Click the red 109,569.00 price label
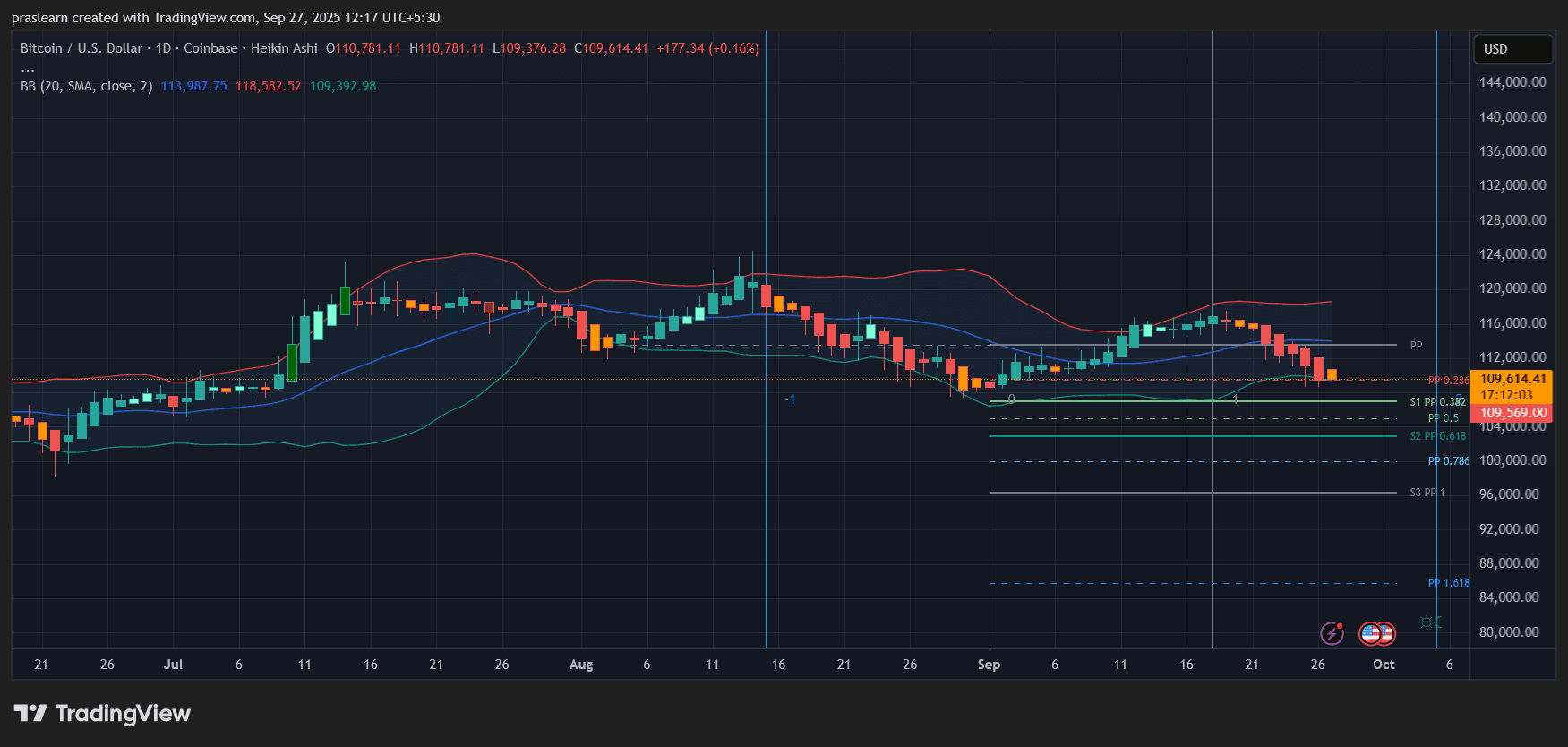 (1512, 413)
